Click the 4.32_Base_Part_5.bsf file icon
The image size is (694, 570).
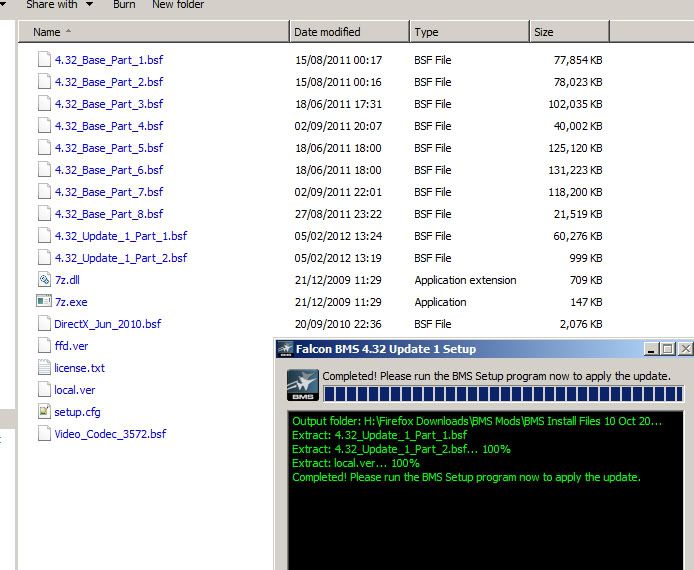point(44,147)
